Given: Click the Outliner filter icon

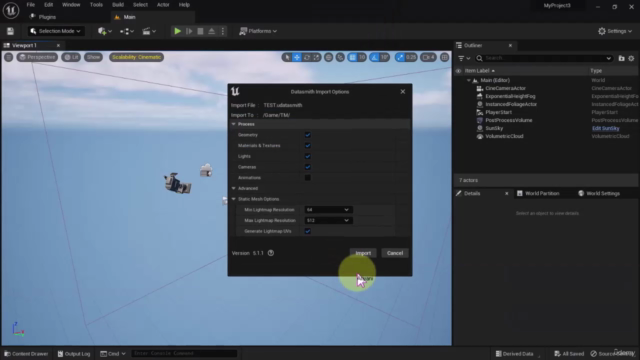Looking at the screenshot, I should tap(464, 58).
